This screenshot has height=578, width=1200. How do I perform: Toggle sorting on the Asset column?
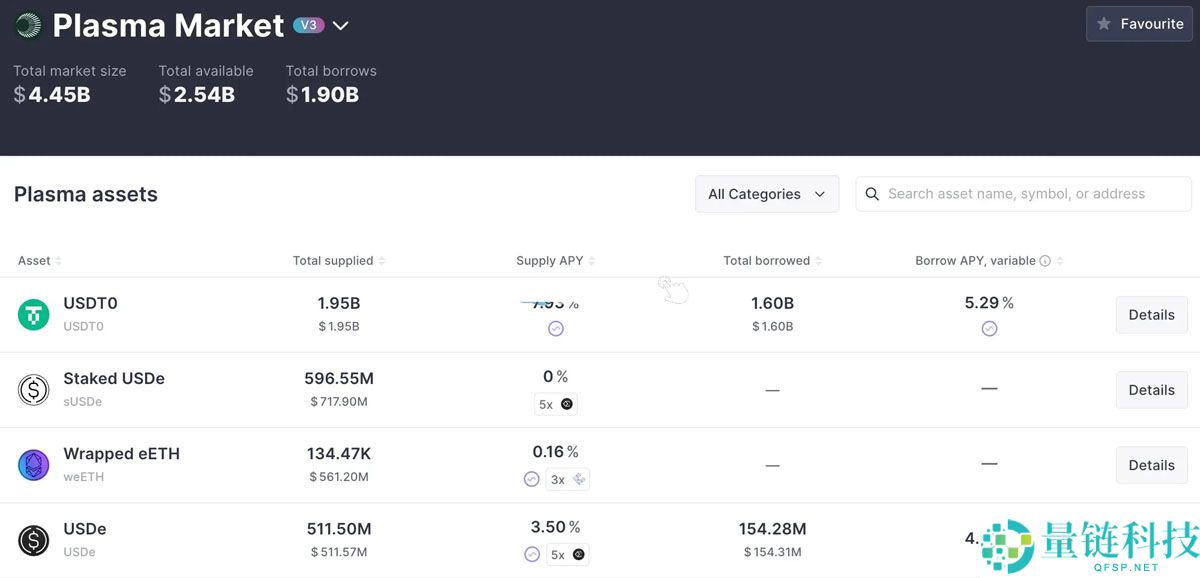[x=60, y=260]
